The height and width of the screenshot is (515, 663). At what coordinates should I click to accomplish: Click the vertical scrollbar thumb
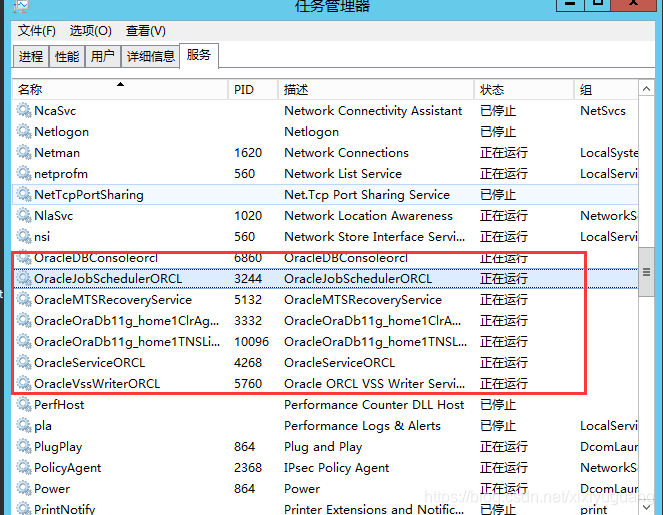click(x=646, y=272)
